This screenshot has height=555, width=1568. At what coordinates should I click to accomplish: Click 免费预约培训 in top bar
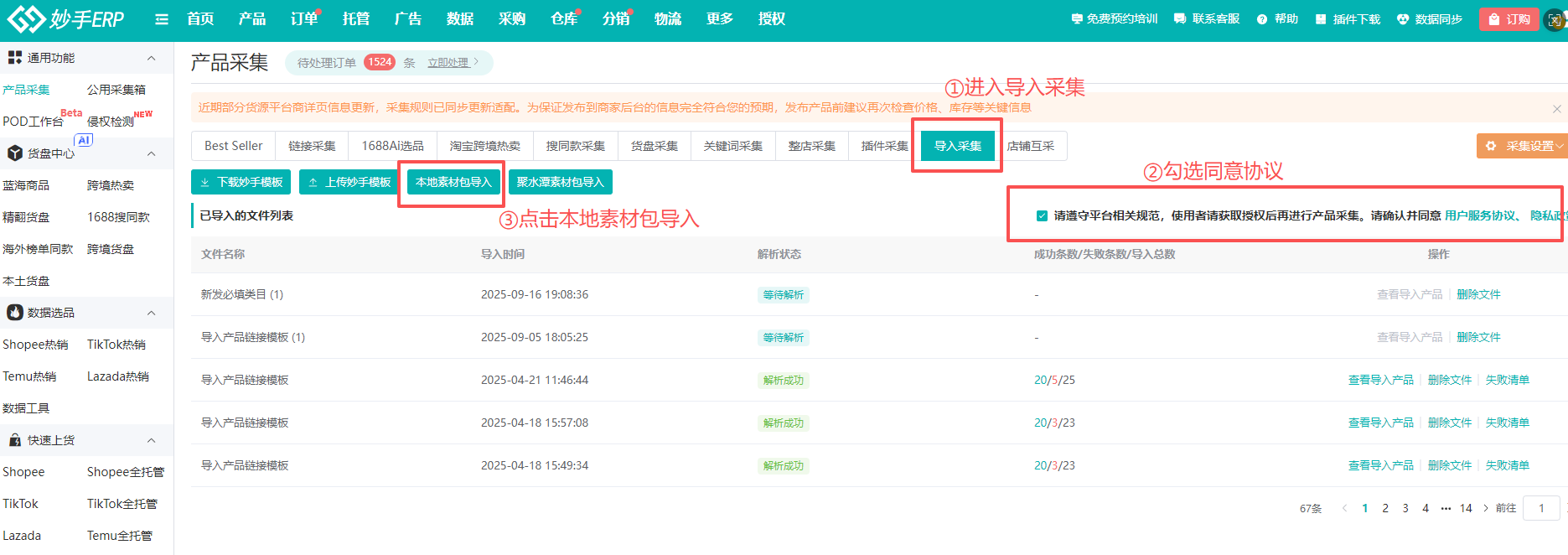[x=1115, y=18]
